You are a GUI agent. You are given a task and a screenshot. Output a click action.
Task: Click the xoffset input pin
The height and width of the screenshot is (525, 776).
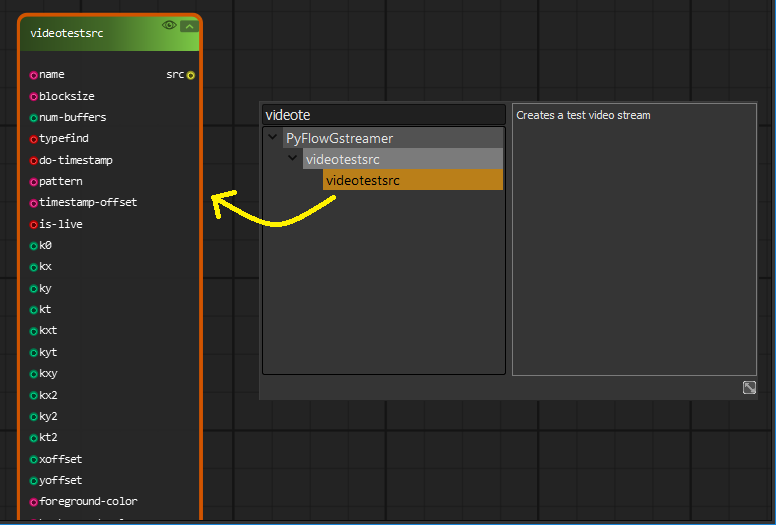coord(34,459)
